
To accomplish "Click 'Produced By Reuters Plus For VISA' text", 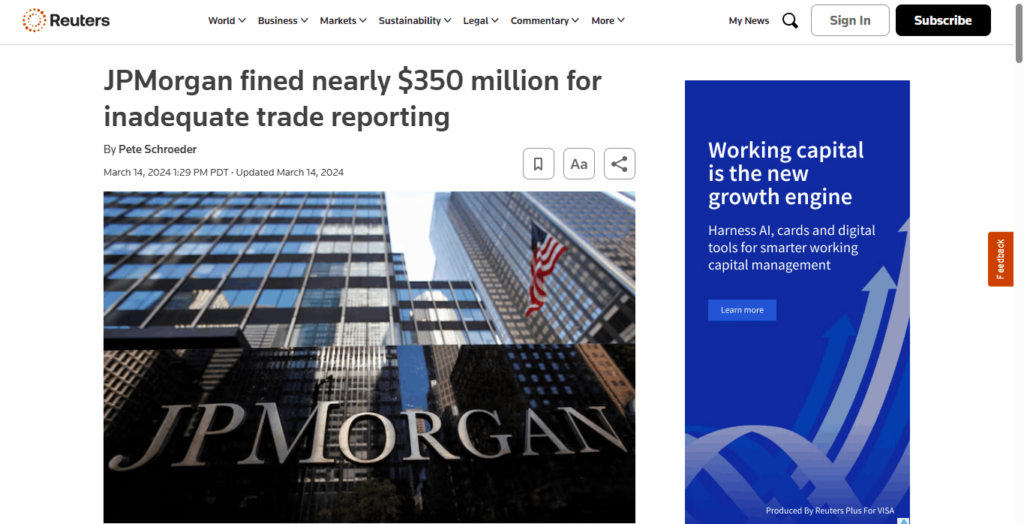I will click(x=830, y=511).
